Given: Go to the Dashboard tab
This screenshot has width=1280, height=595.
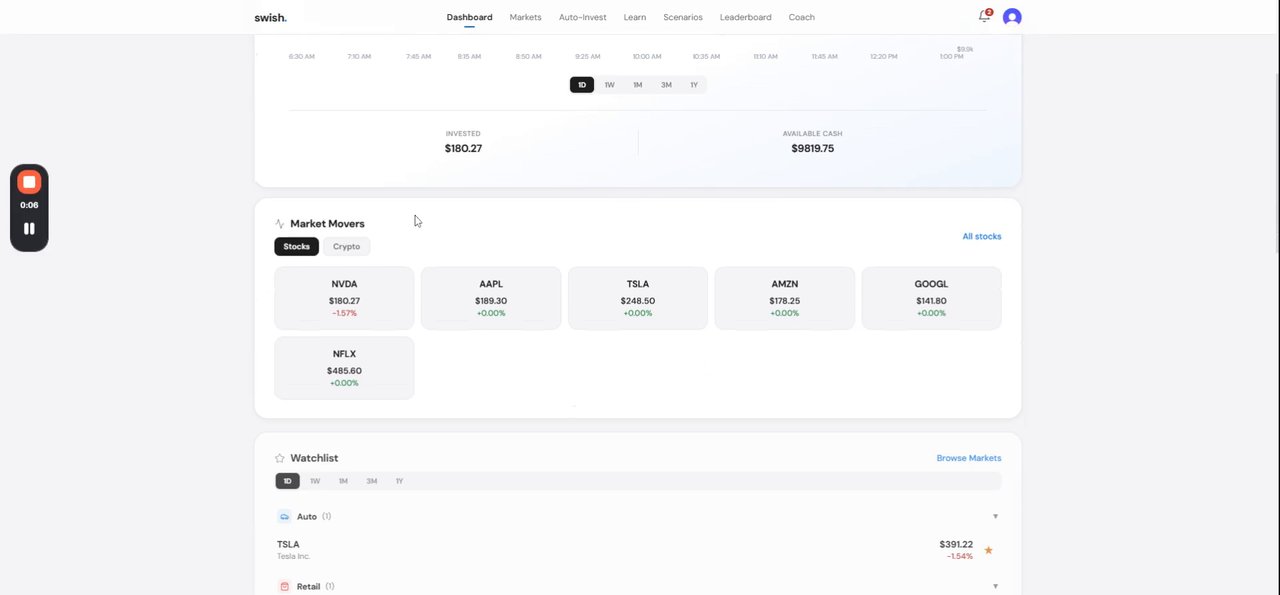Looking at the screenshot, I should click(x=469, y=17).
